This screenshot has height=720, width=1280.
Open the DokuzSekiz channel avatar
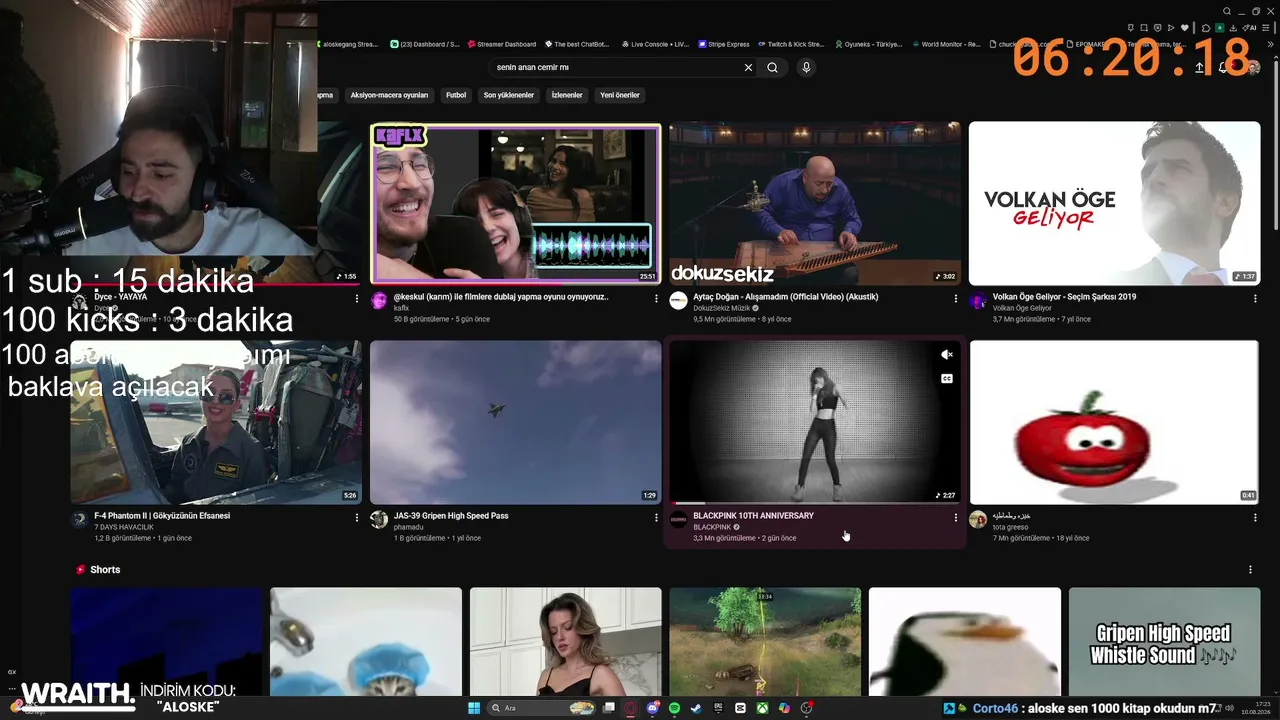(x=678, y=301)
